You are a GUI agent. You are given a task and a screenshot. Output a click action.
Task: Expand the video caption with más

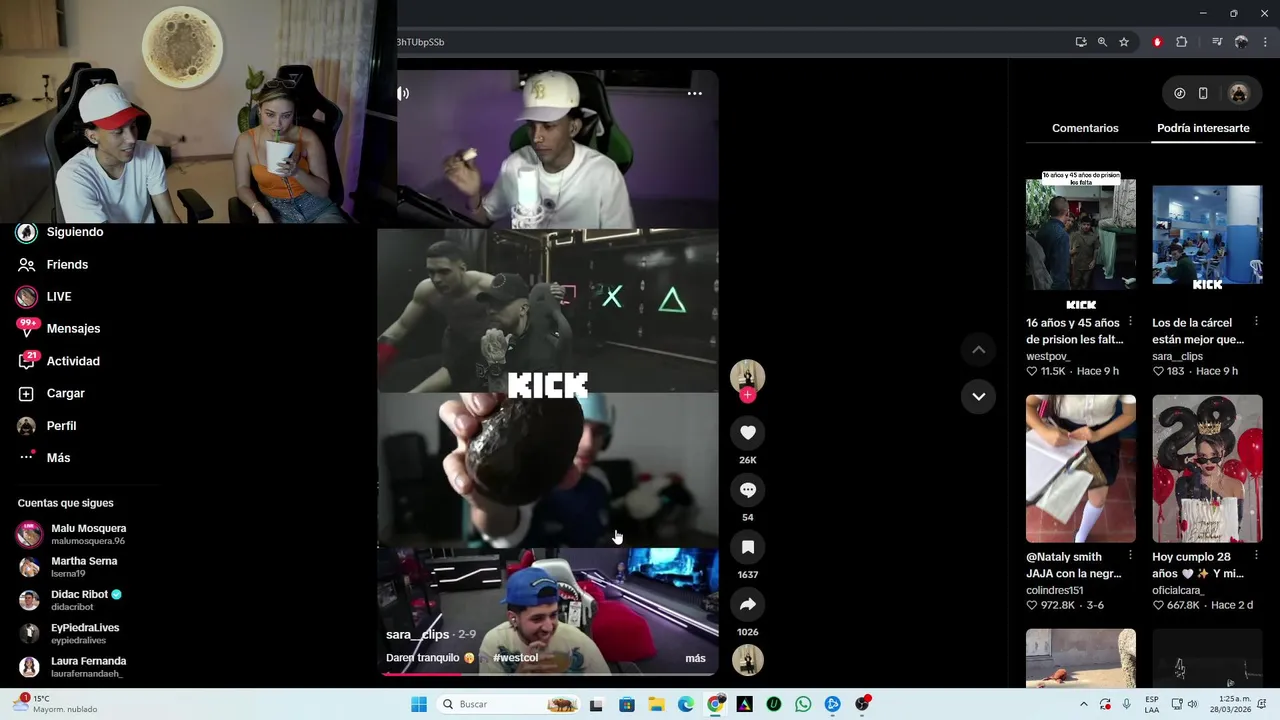(x=695, y=658)
